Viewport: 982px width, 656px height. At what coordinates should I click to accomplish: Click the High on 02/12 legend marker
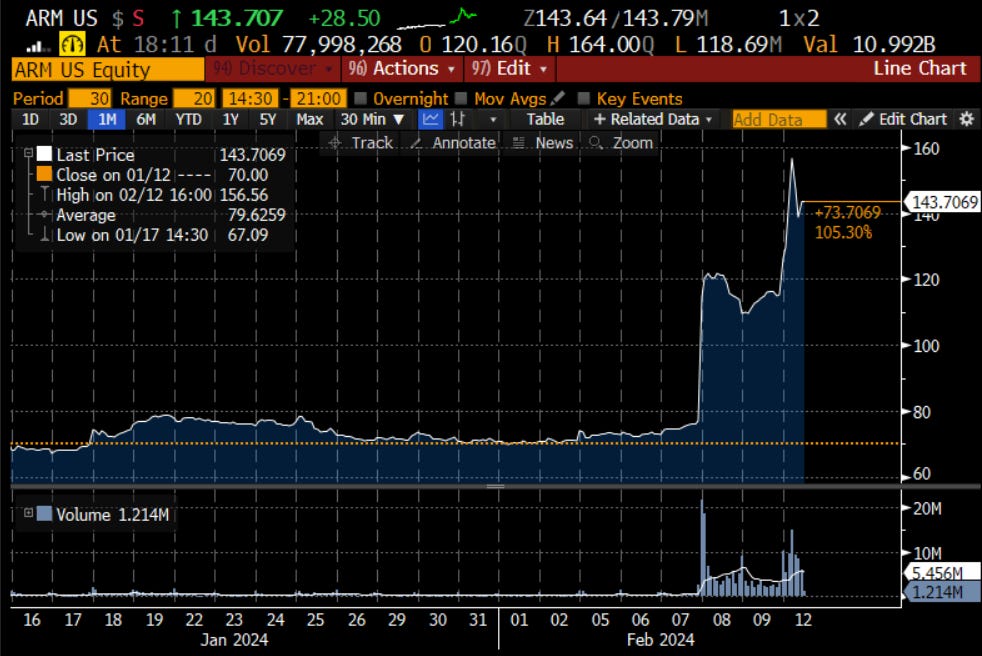(x=44, y=194)
